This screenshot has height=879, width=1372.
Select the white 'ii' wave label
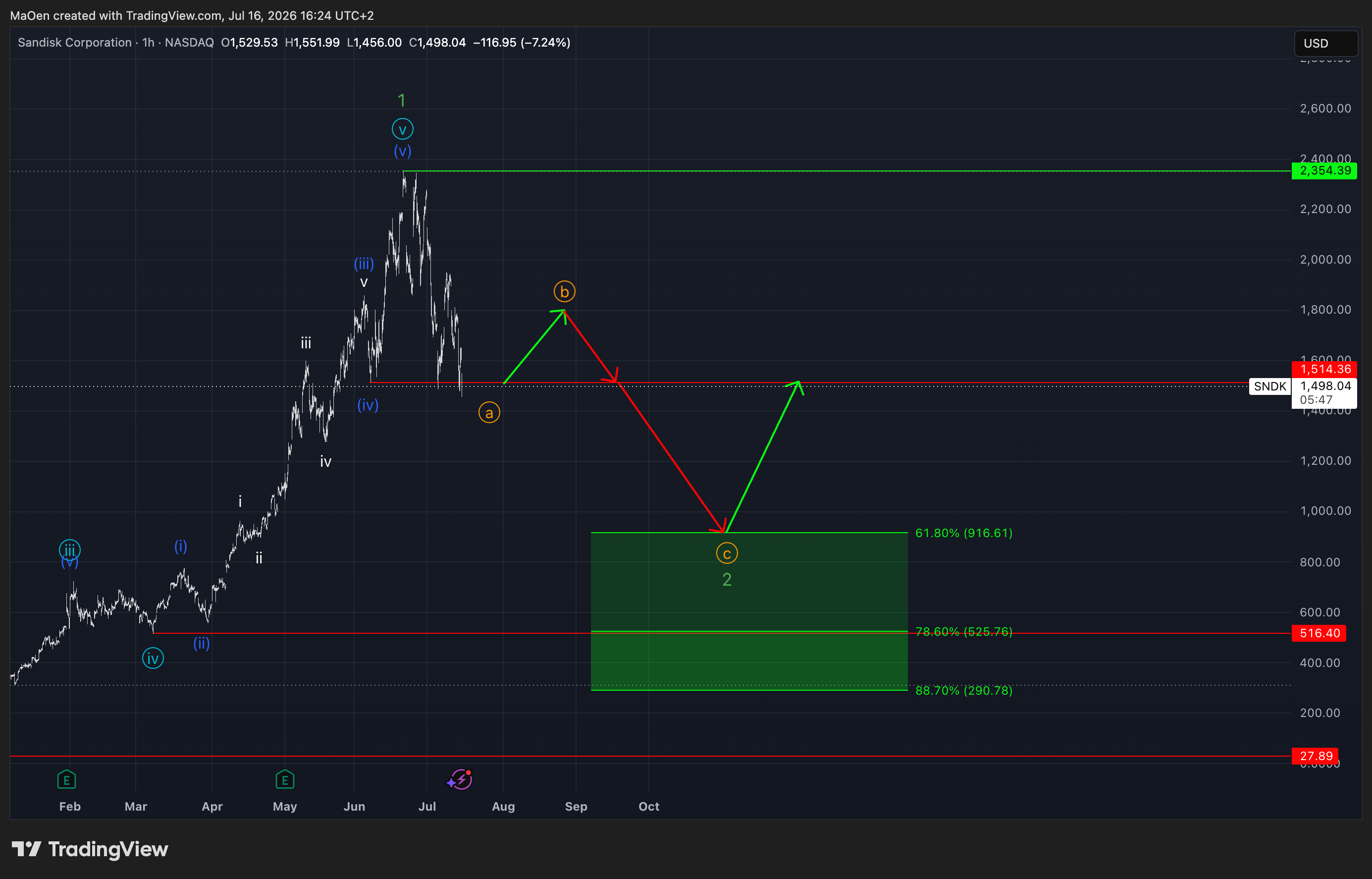(x=259, y=557)
